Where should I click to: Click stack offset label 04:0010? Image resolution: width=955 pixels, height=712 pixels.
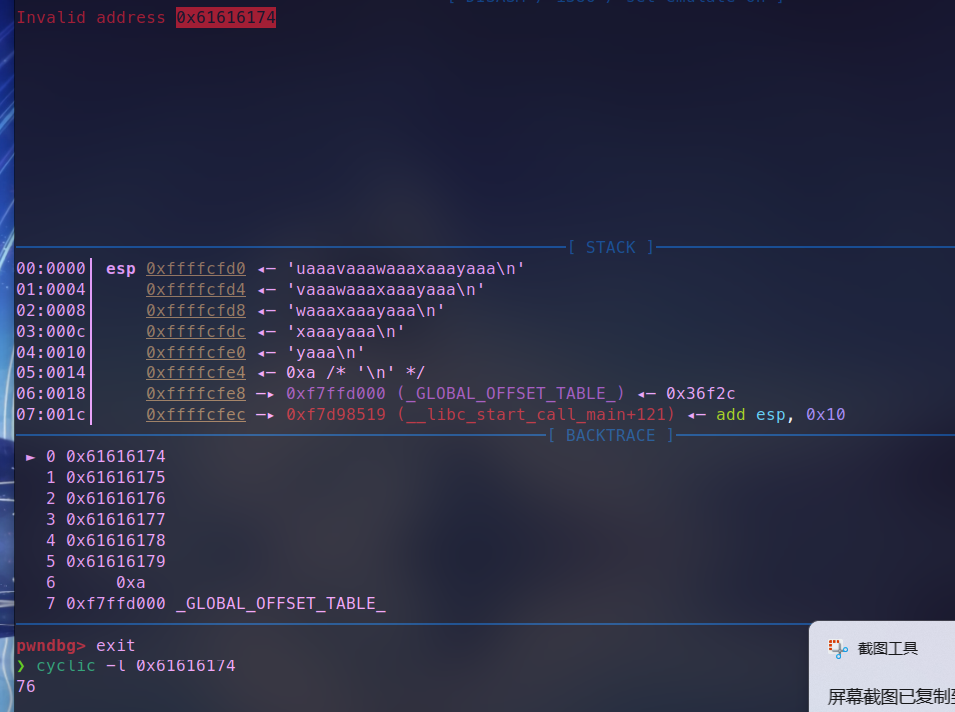point(51,353)
